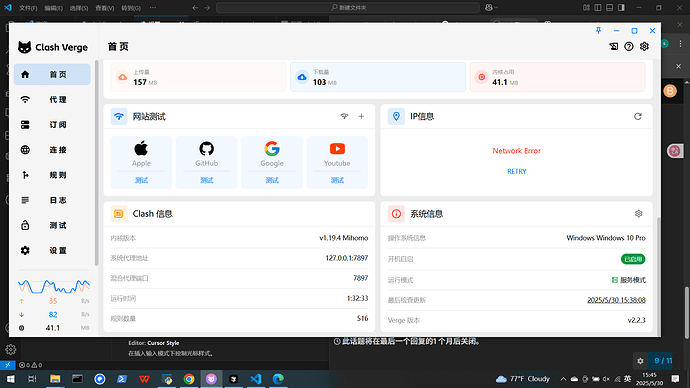The width and height of the screenshot is (690, 388).
Task: Open 系统信息 card settings gear
Action: coord(639,214)
